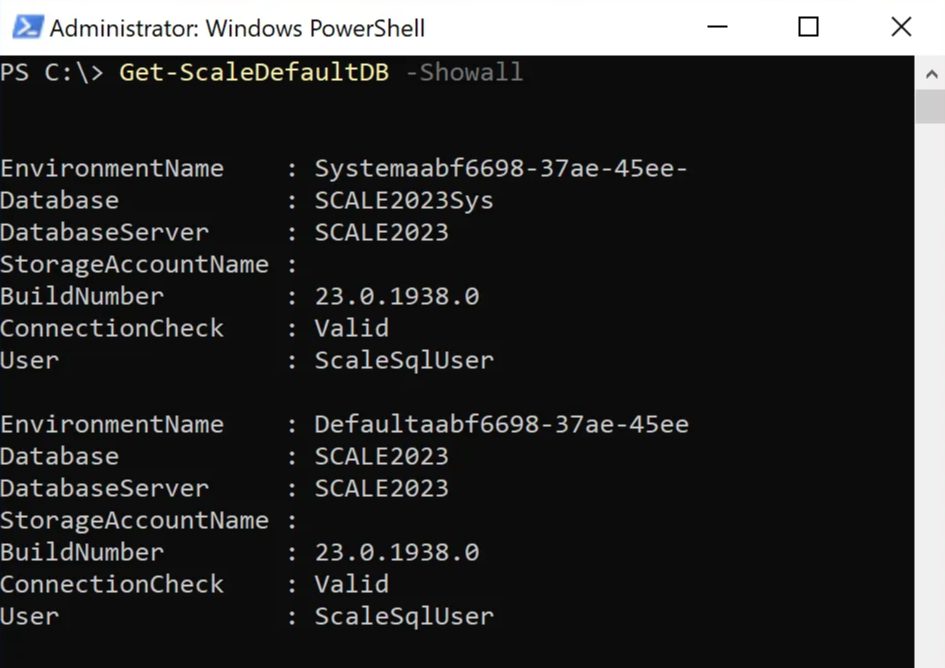Click the last ScaleSqlUser value at the bottom

pos(404,617)
